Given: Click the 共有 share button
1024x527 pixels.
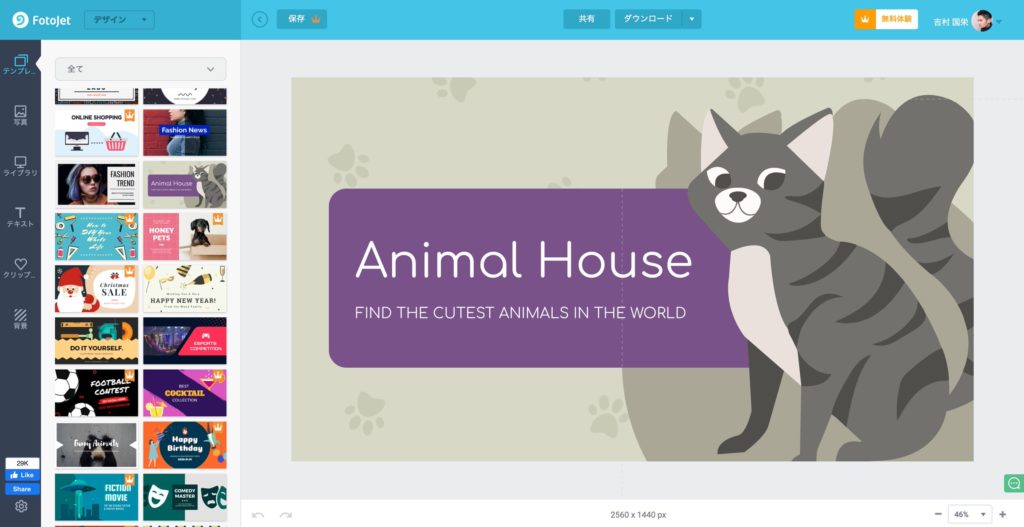Looking at the screenshot, I should click(586, 19).
